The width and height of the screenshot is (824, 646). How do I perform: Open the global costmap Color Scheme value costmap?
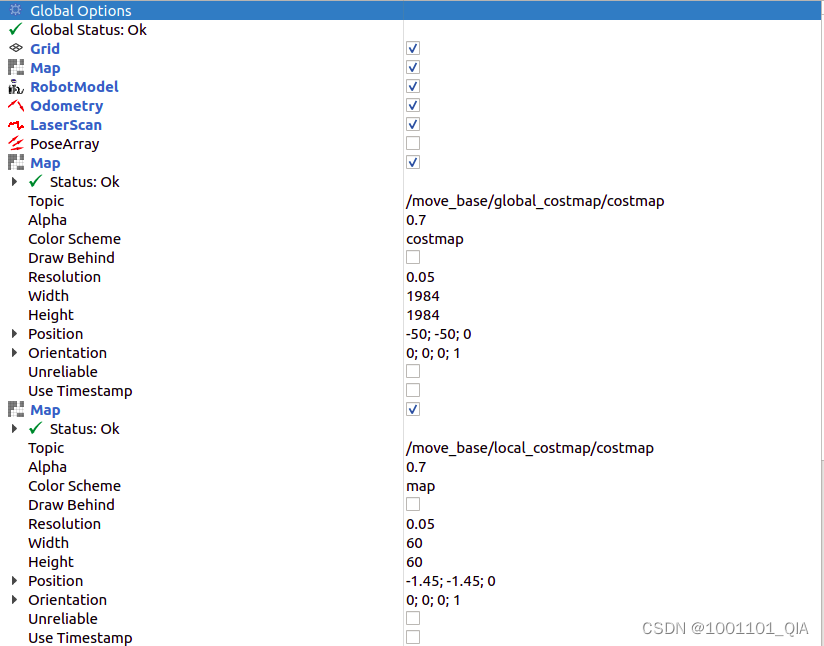coord(435,239)
